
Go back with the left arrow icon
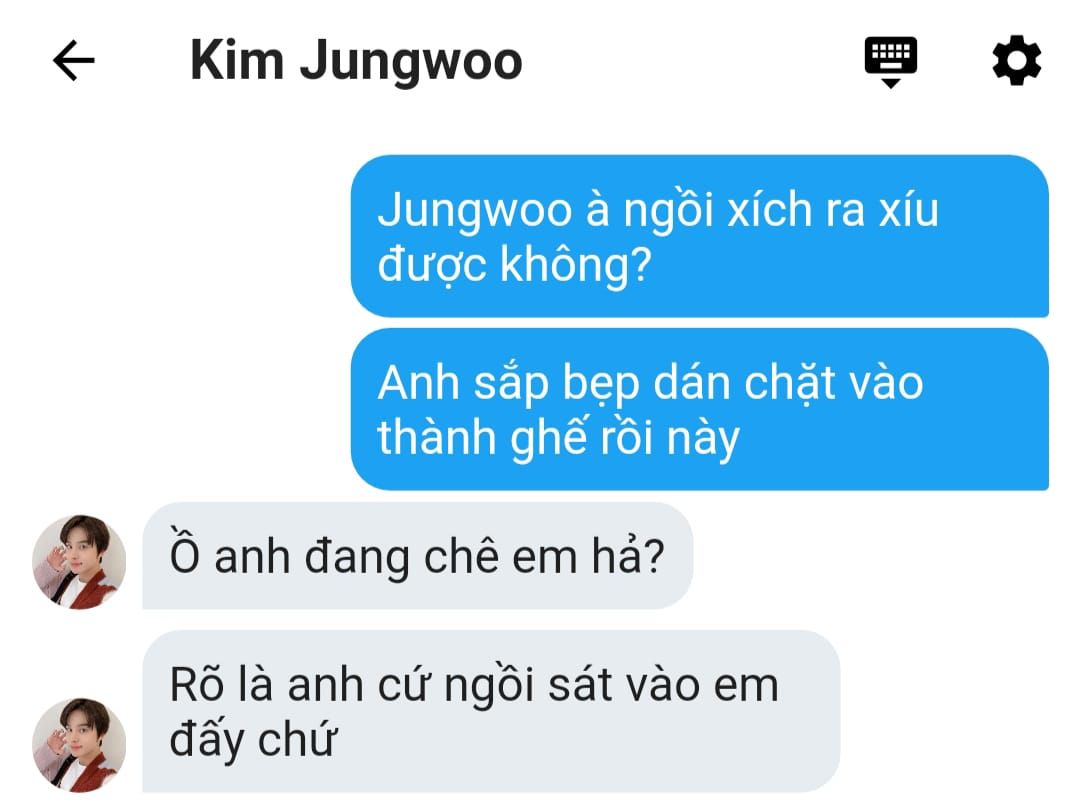[x=74, y=61]
